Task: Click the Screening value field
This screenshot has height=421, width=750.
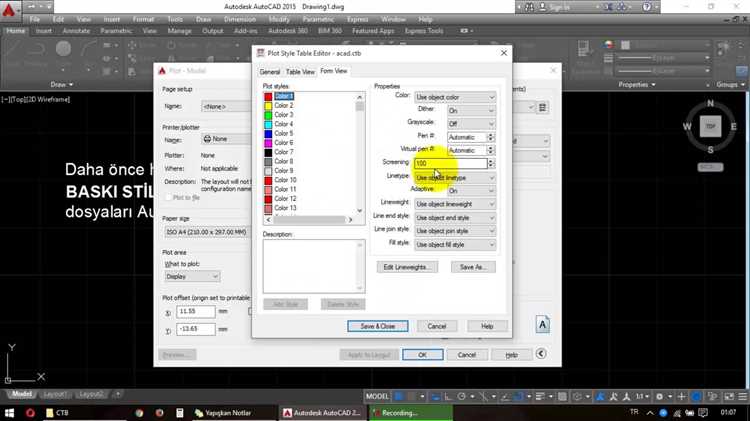Action: pos(451,163)
